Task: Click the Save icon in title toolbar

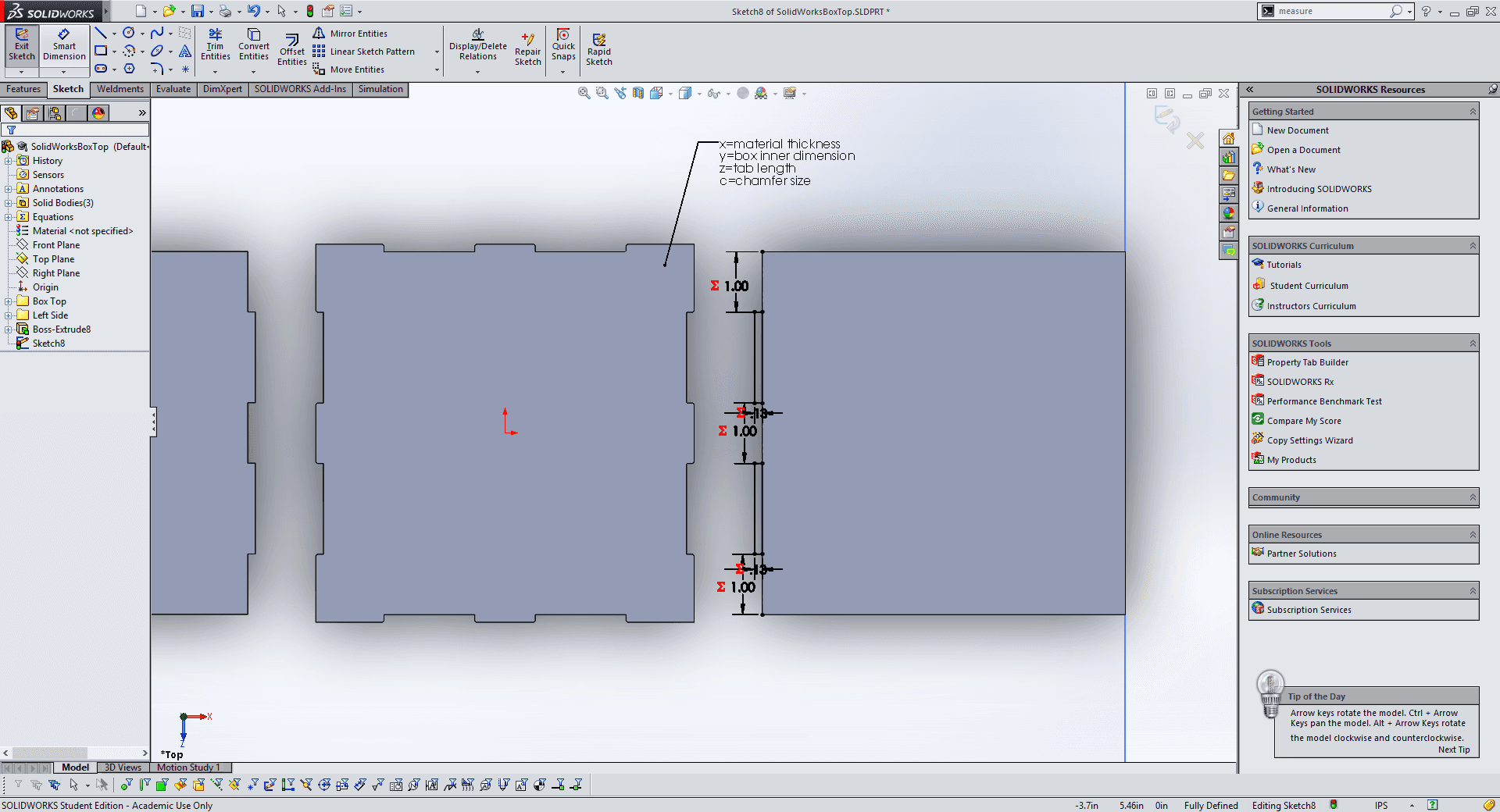Action: click(x=198, y=11)
